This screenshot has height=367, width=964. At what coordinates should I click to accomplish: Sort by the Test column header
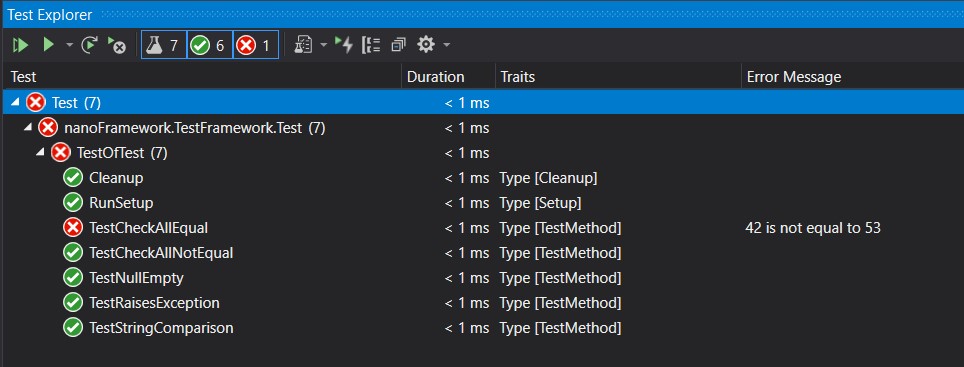[x=202, y=77]
